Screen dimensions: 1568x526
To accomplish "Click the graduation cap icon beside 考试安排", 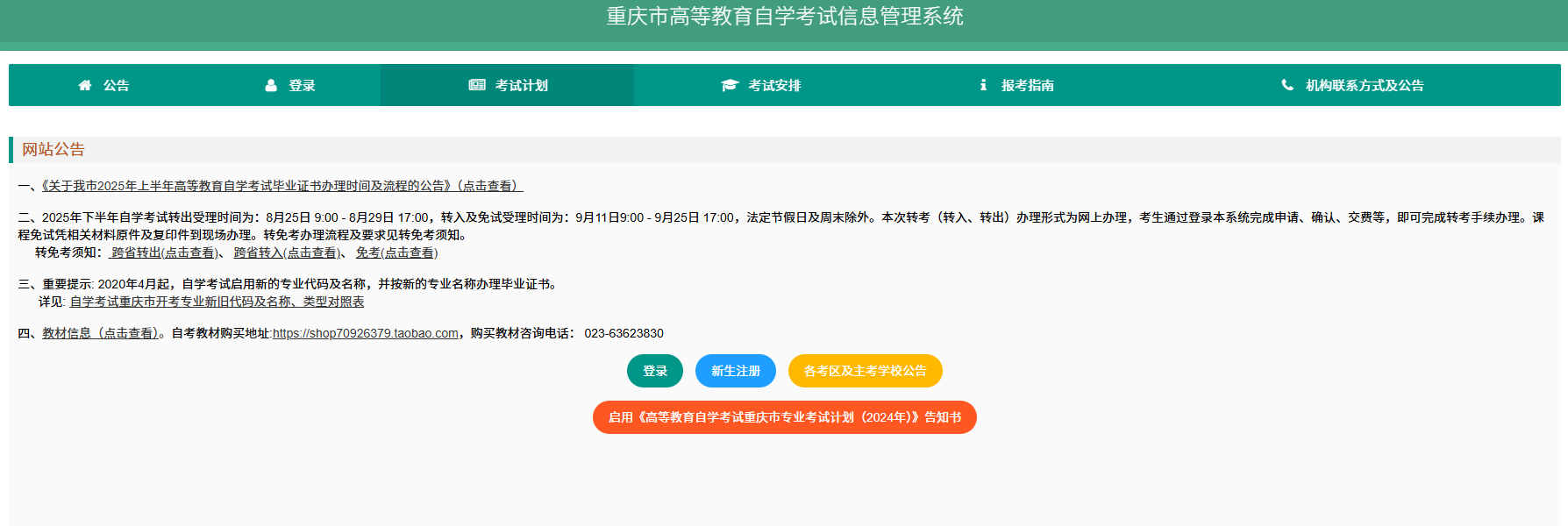I will pyautogui.click(x=730, y=85).
